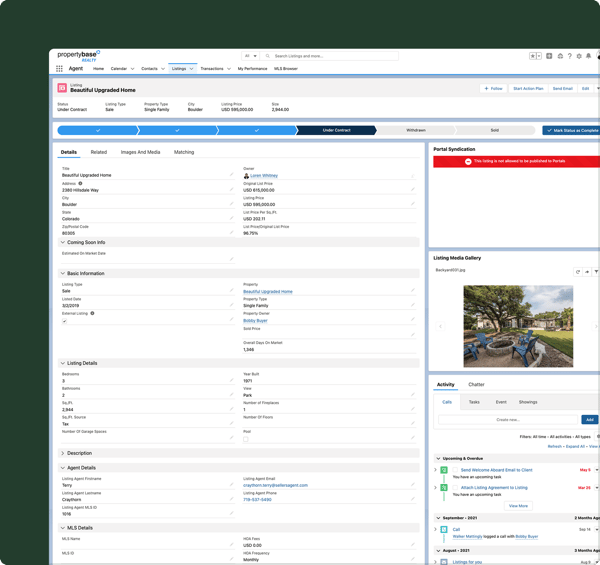Viewport: 600px width, 565px height.
Task: Open the backyard photo in media gallery
Action: click(x=518, y=326)
